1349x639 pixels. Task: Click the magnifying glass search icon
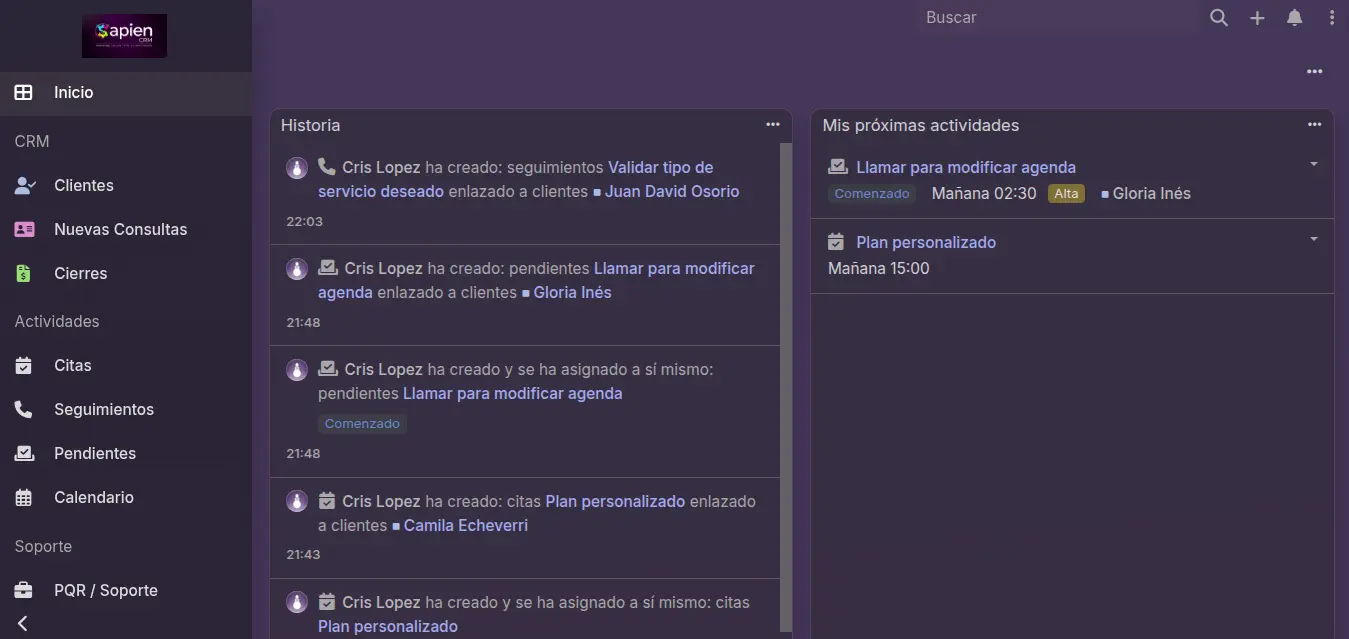click(x=1218, y=17)
